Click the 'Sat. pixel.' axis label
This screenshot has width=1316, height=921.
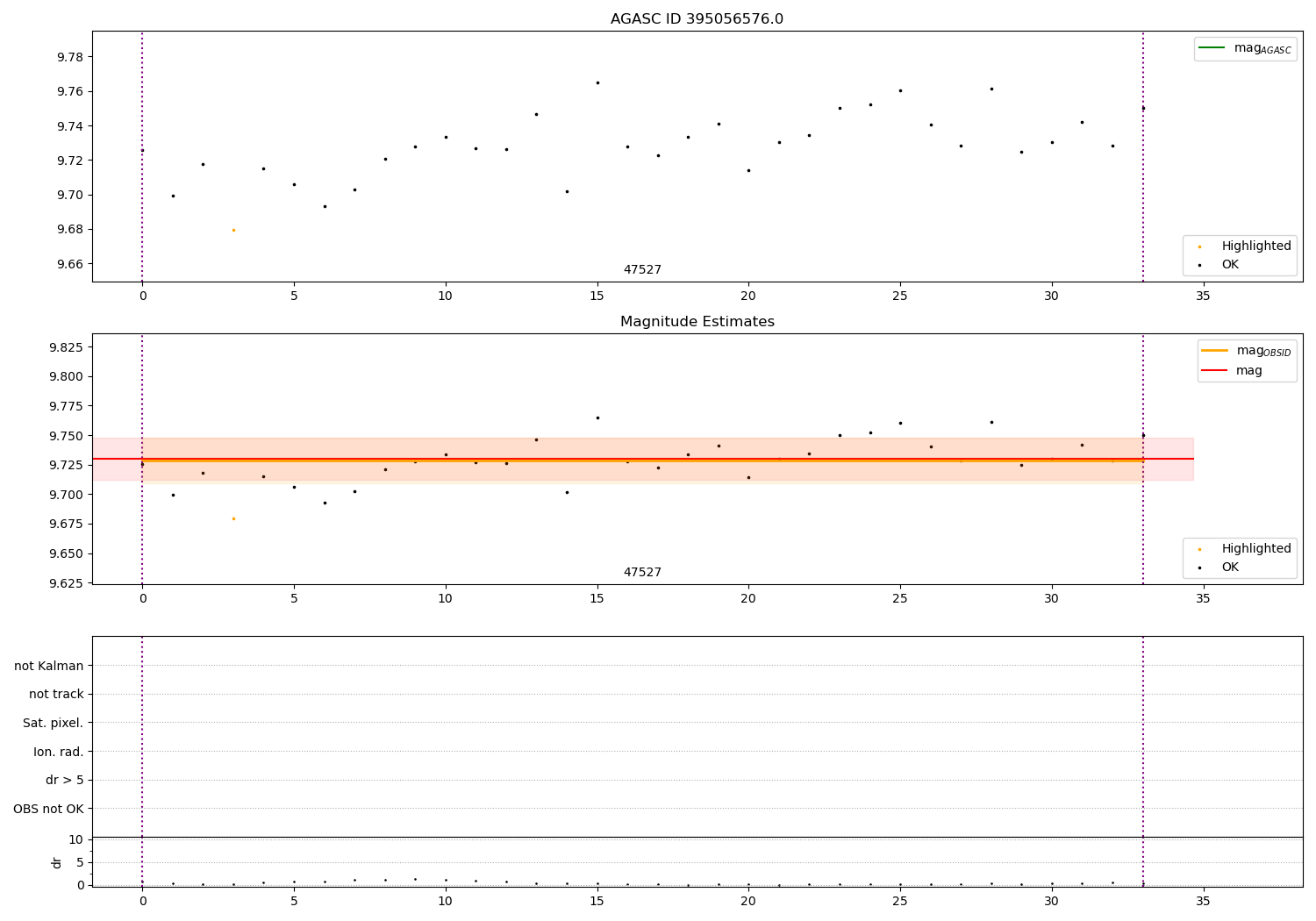point(53,724)
